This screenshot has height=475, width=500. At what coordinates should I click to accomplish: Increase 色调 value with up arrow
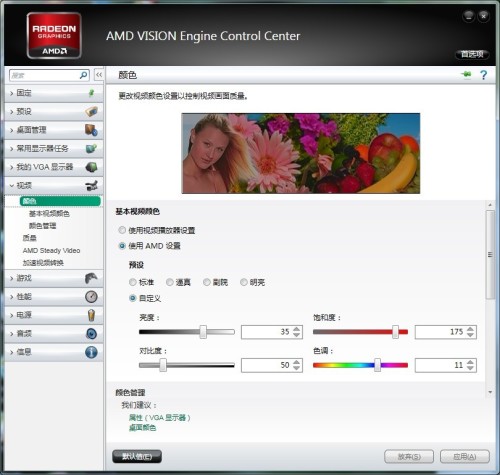470,362
